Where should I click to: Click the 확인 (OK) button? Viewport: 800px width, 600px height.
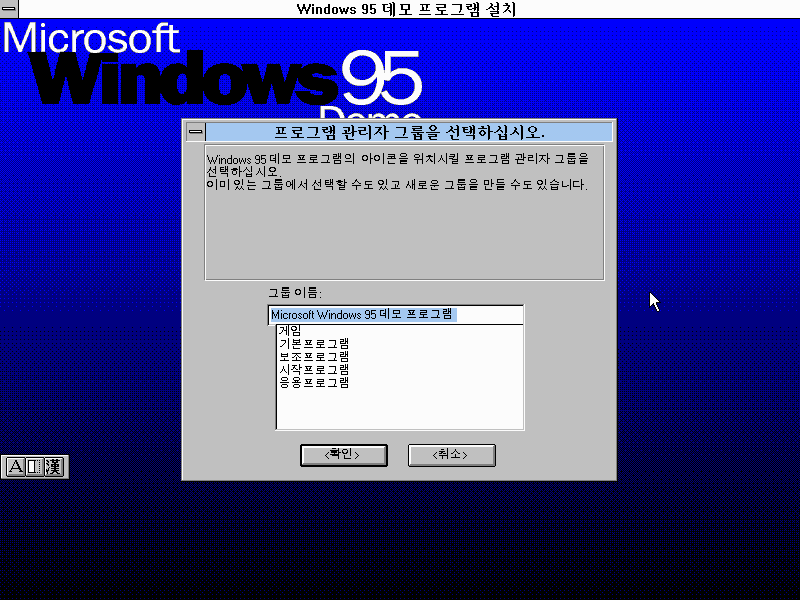(x=344, y=455)
